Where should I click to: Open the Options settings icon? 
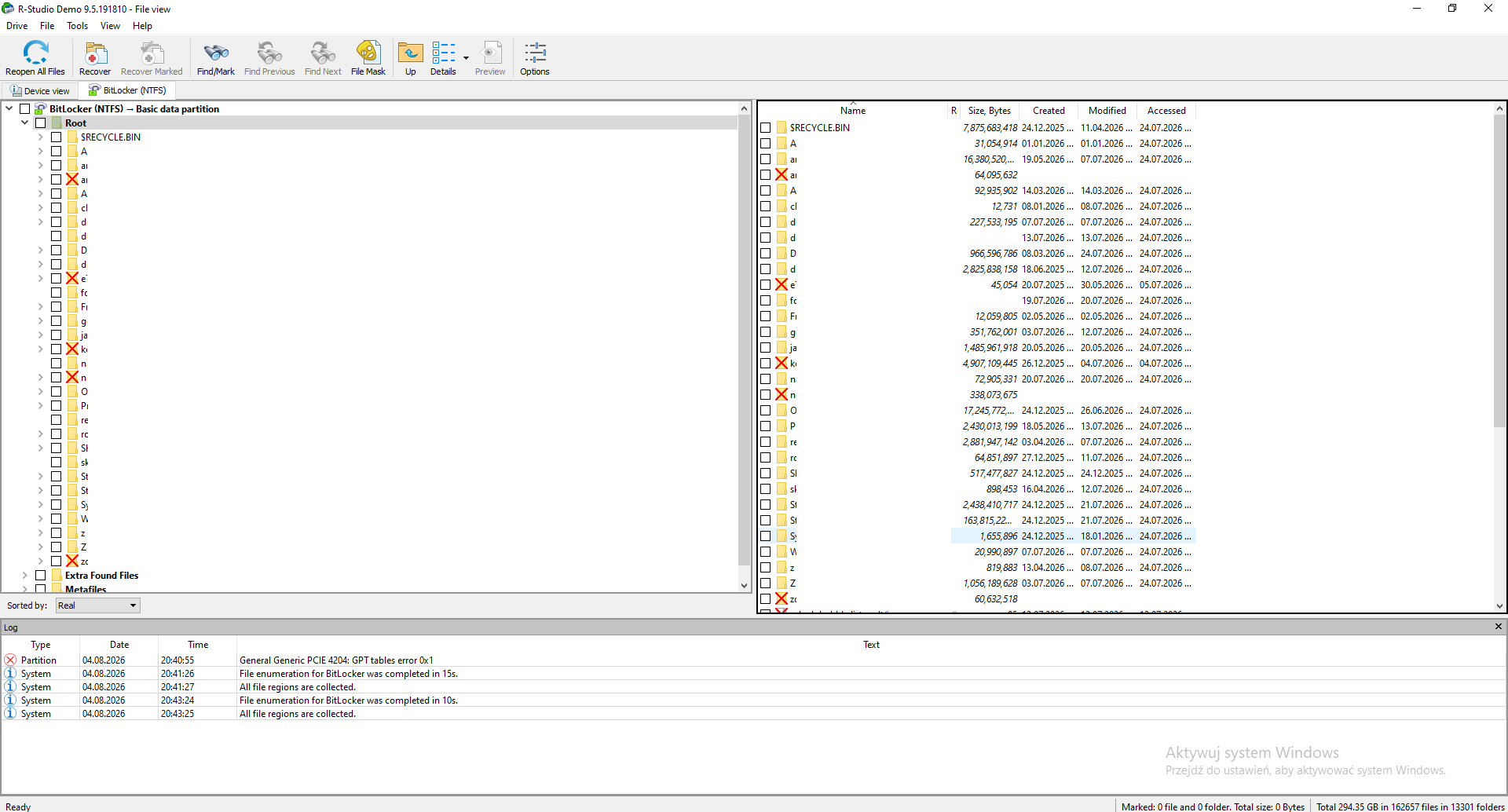tap(535, 53)
